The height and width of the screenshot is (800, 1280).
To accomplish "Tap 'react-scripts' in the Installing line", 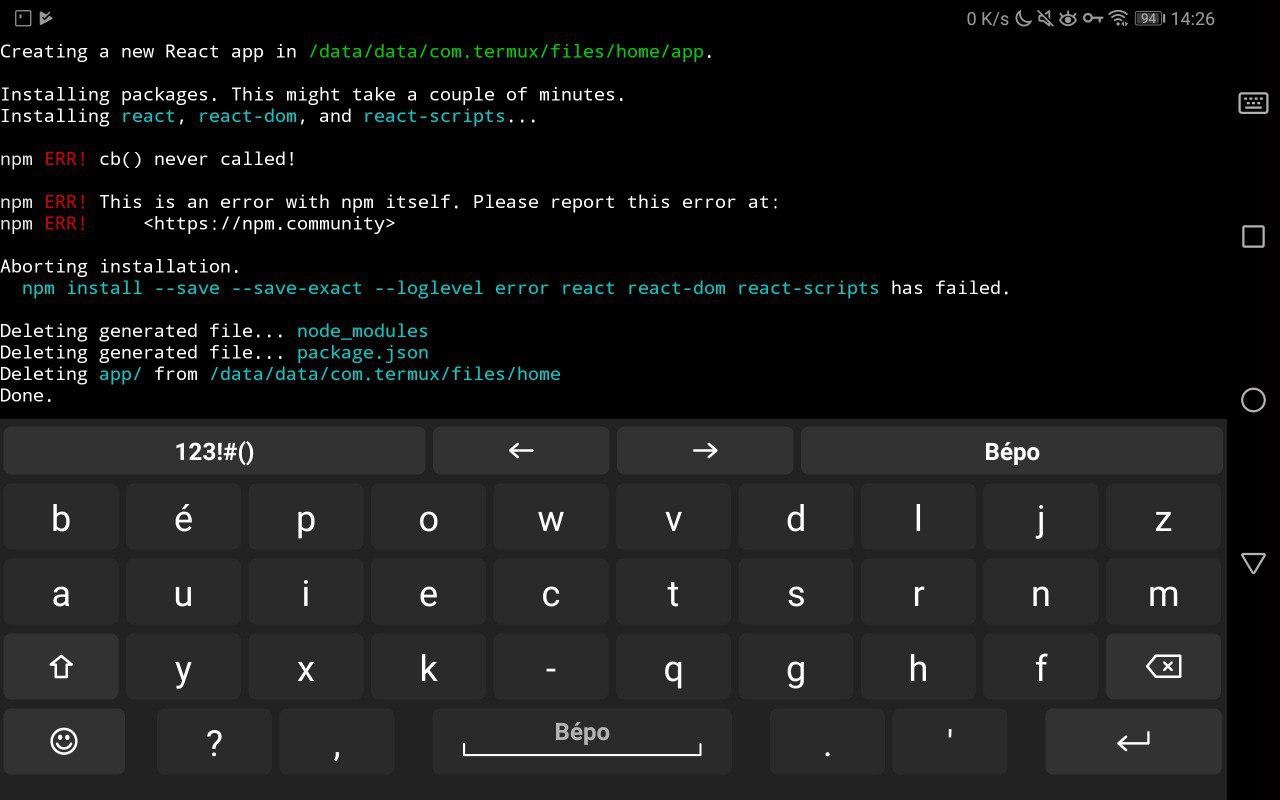I will pyautogui.click(x=434, y=116).
